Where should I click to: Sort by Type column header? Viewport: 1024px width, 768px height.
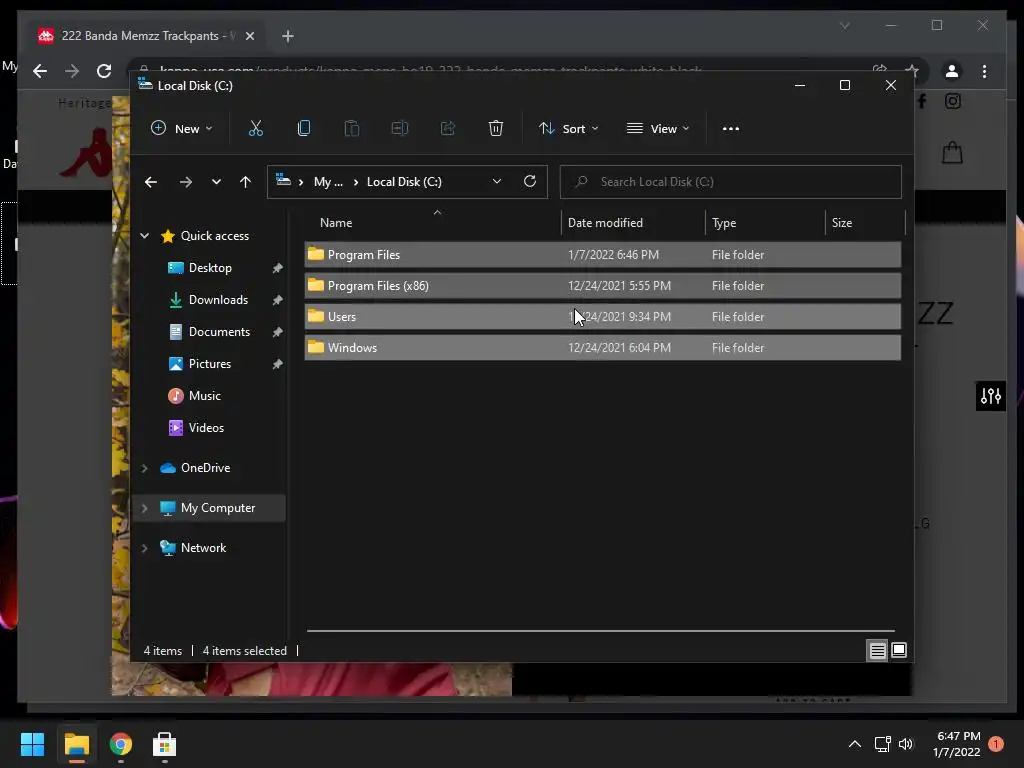(765, 223)
